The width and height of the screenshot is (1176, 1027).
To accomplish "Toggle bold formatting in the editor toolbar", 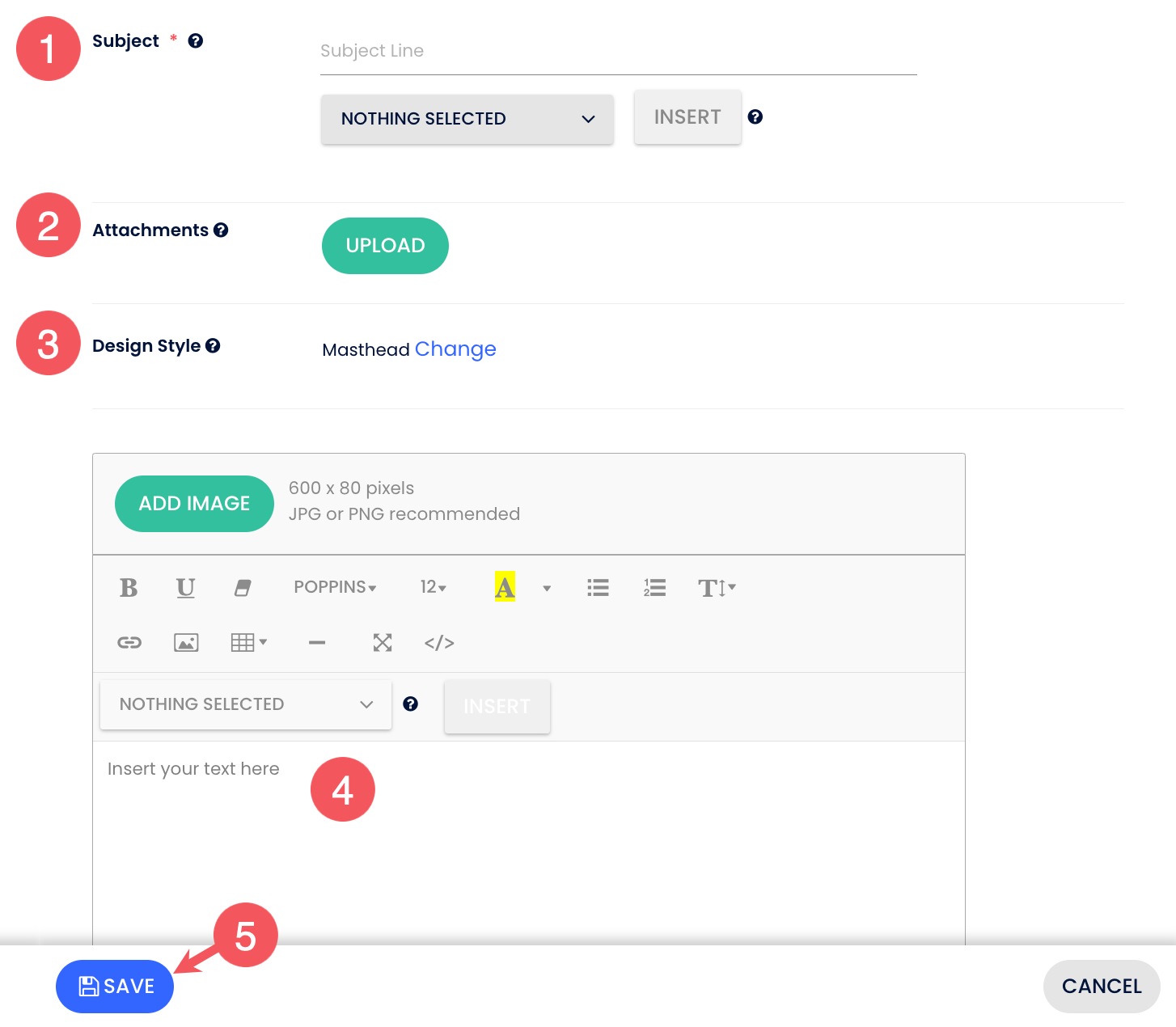I will (129, 588).
